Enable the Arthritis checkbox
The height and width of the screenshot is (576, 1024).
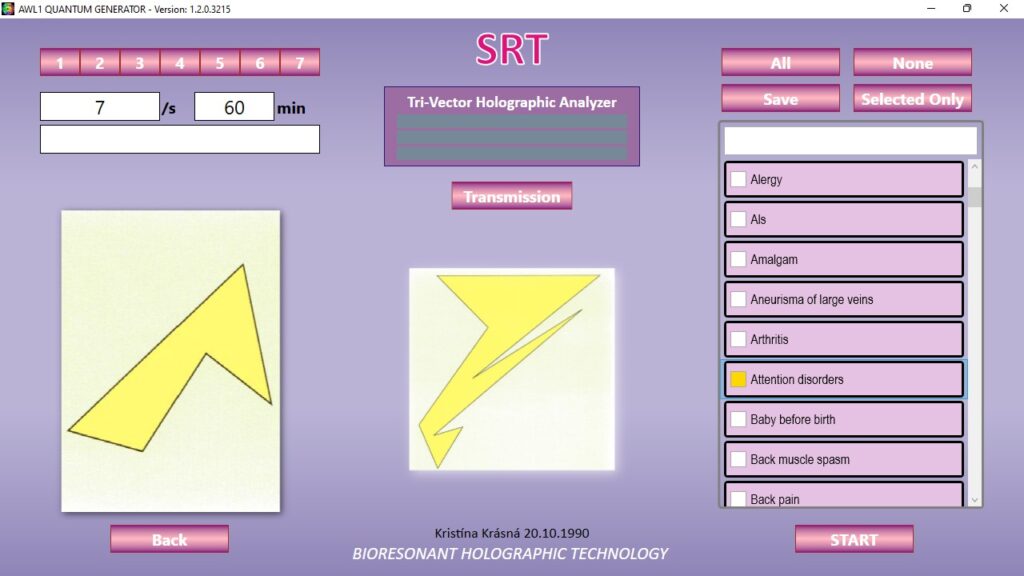tap(738, 340)
